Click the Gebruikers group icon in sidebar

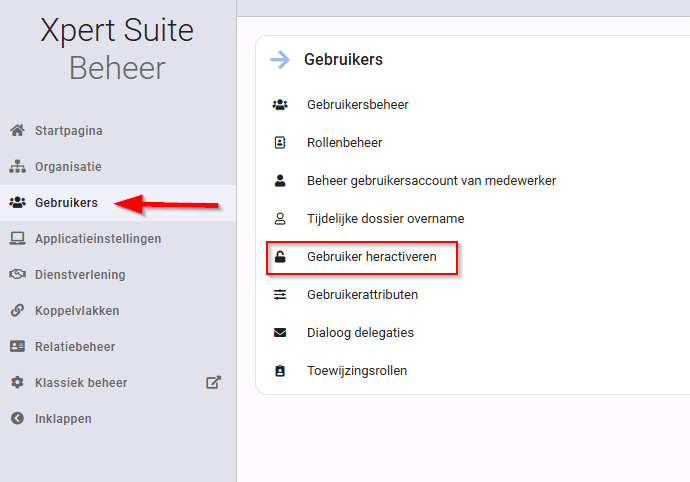pos(18,202)
